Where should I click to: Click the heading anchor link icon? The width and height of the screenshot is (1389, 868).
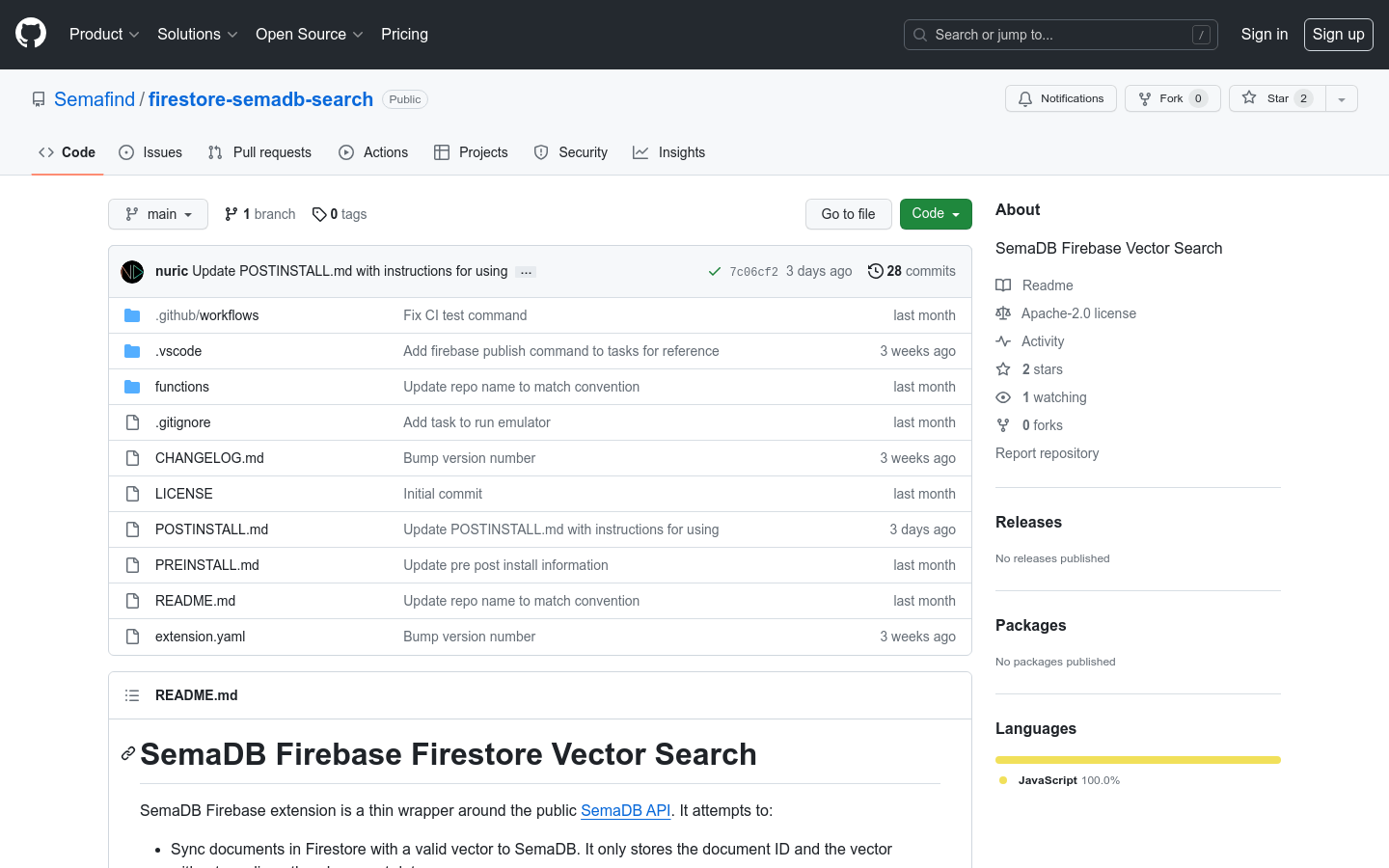[x=127, y=754]
